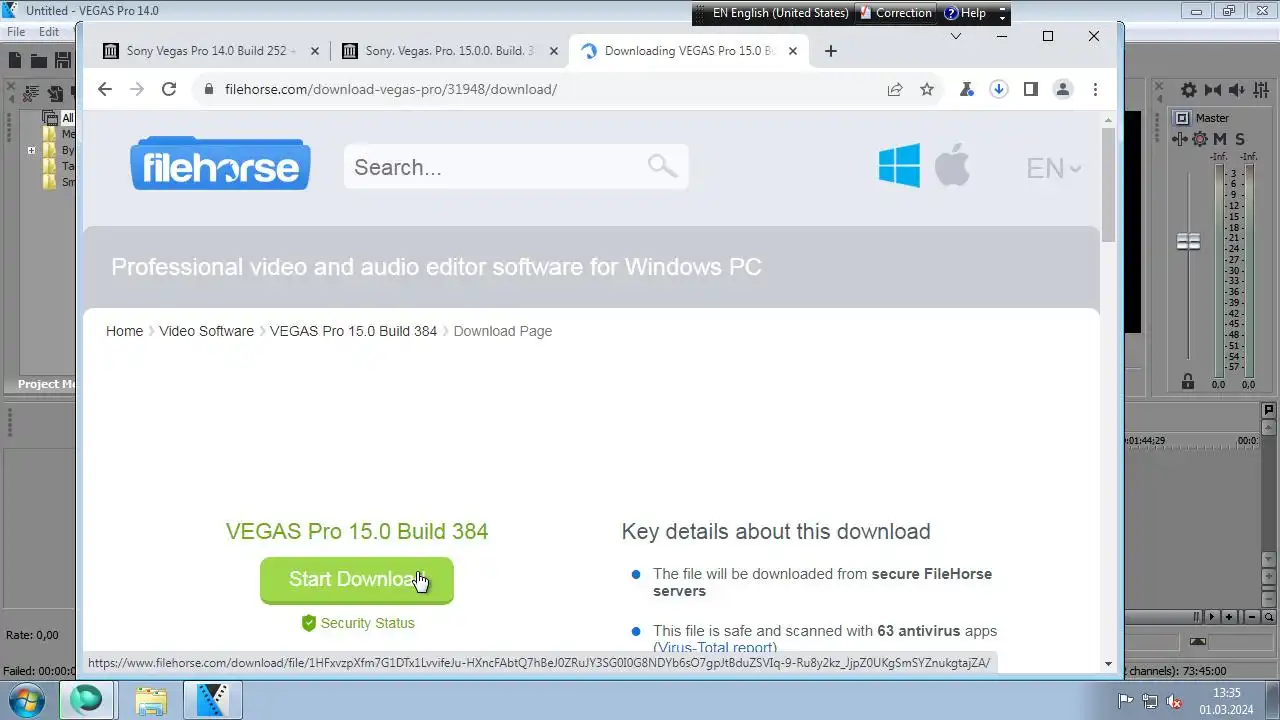
Task: Click the Master volume fader handle
Action: (1188, 242)
